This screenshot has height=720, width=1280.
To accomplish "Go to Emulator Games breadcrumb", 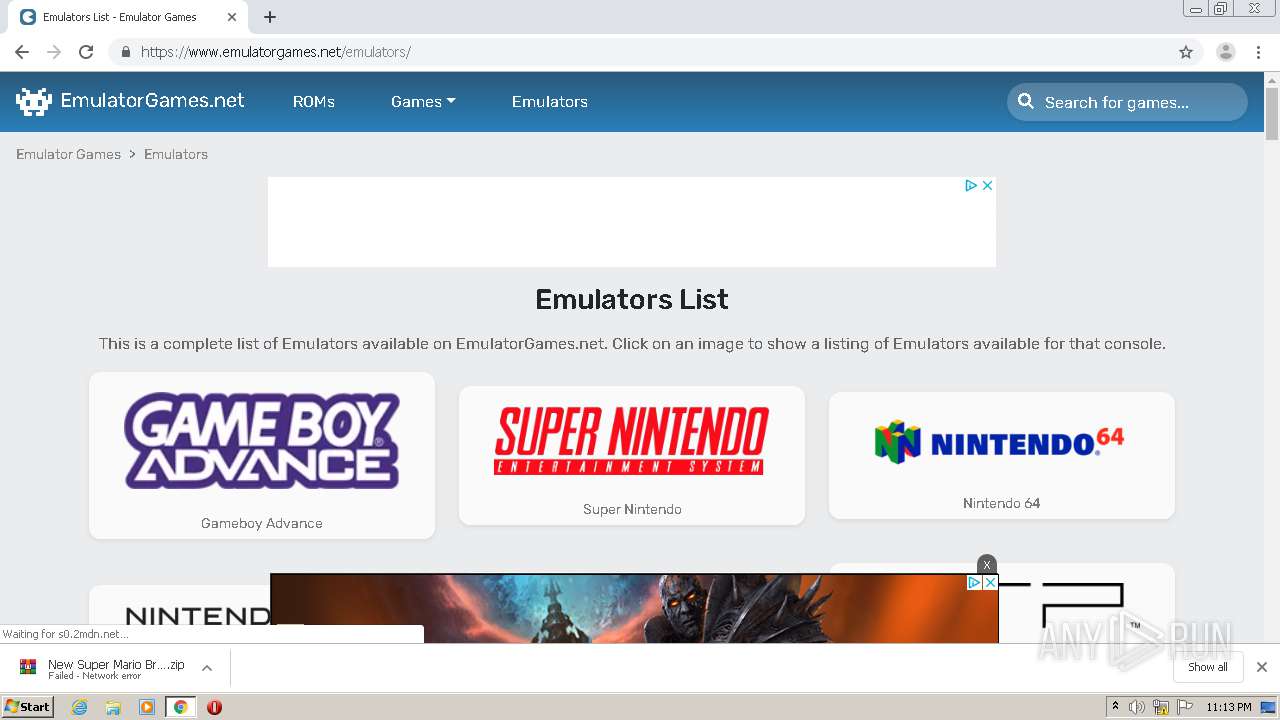I will [68, 154].
